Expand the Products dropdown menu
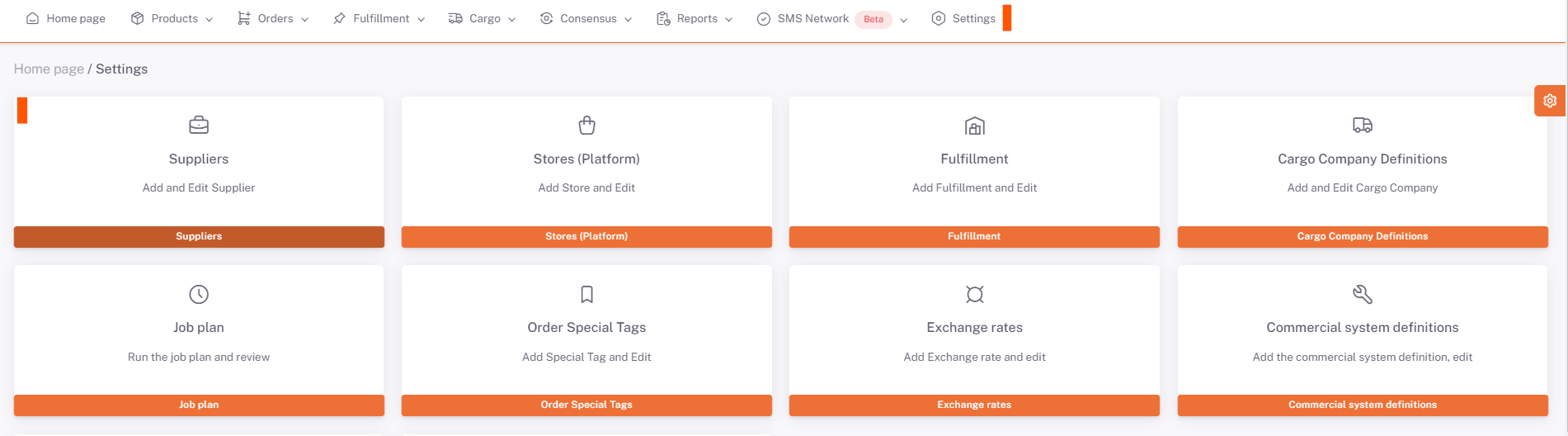The image size is (1568, 436). tap(172, 18)
